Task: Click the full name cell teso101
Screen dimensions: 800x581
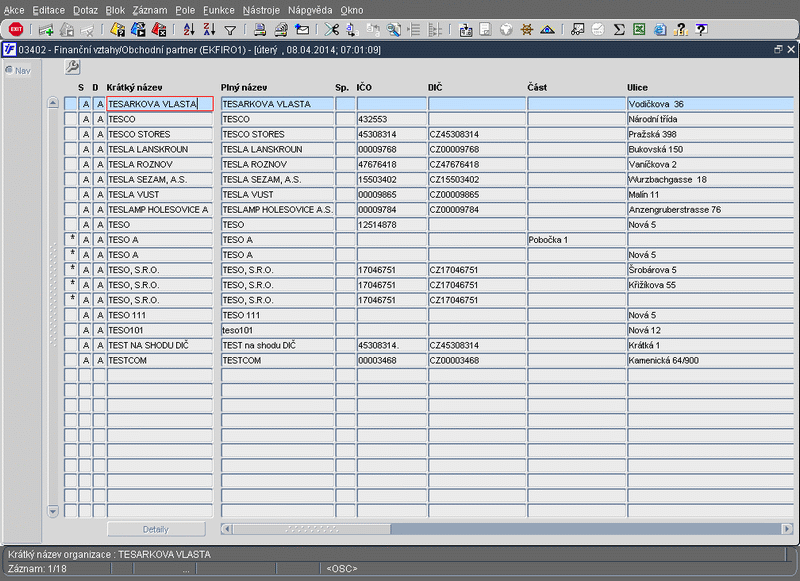Action: (278, 330)
